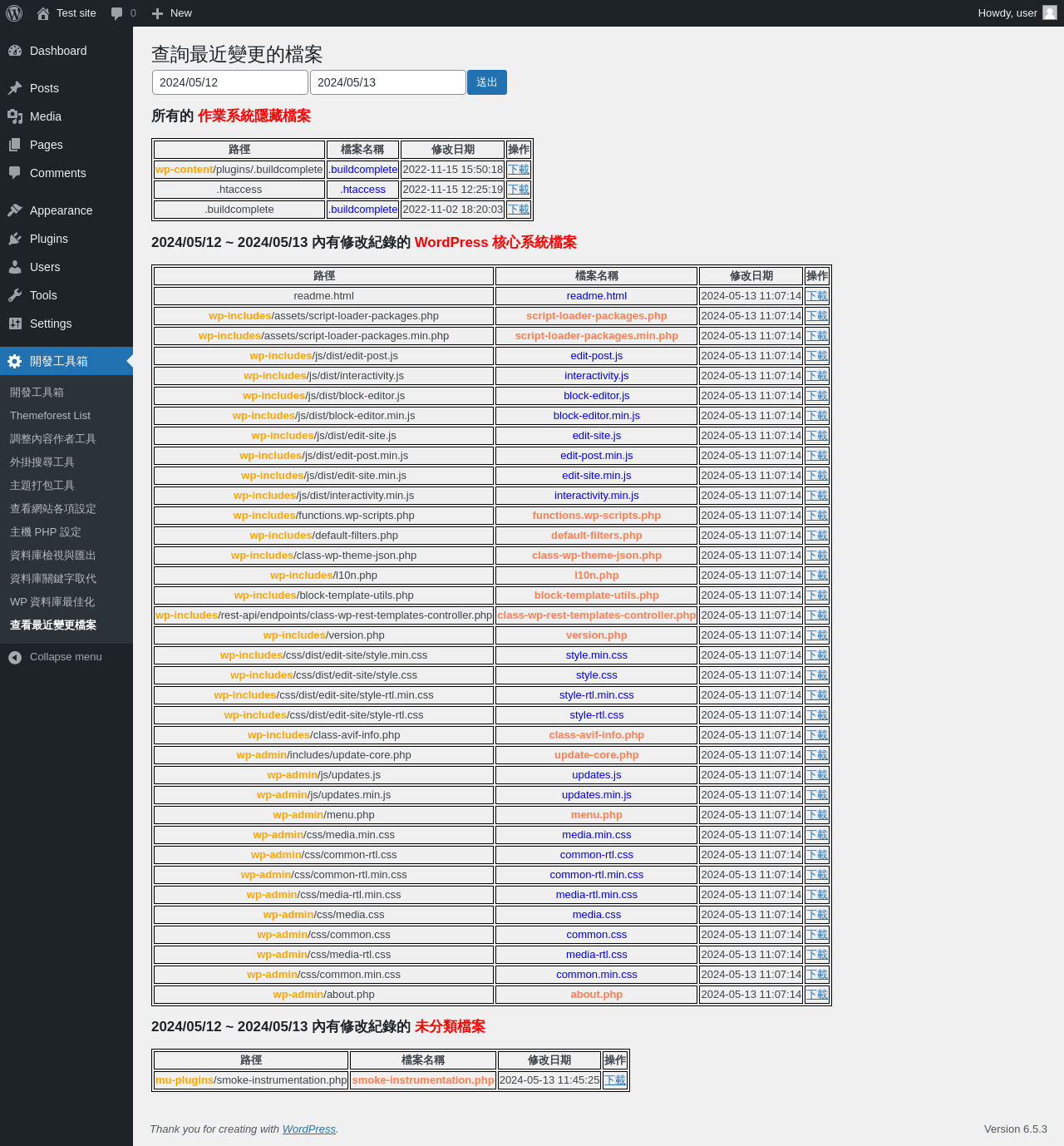This screenshot has width=1064, height=1146.
Task: Open the WordPress footer link
Action: click(x=309, y=1129)
